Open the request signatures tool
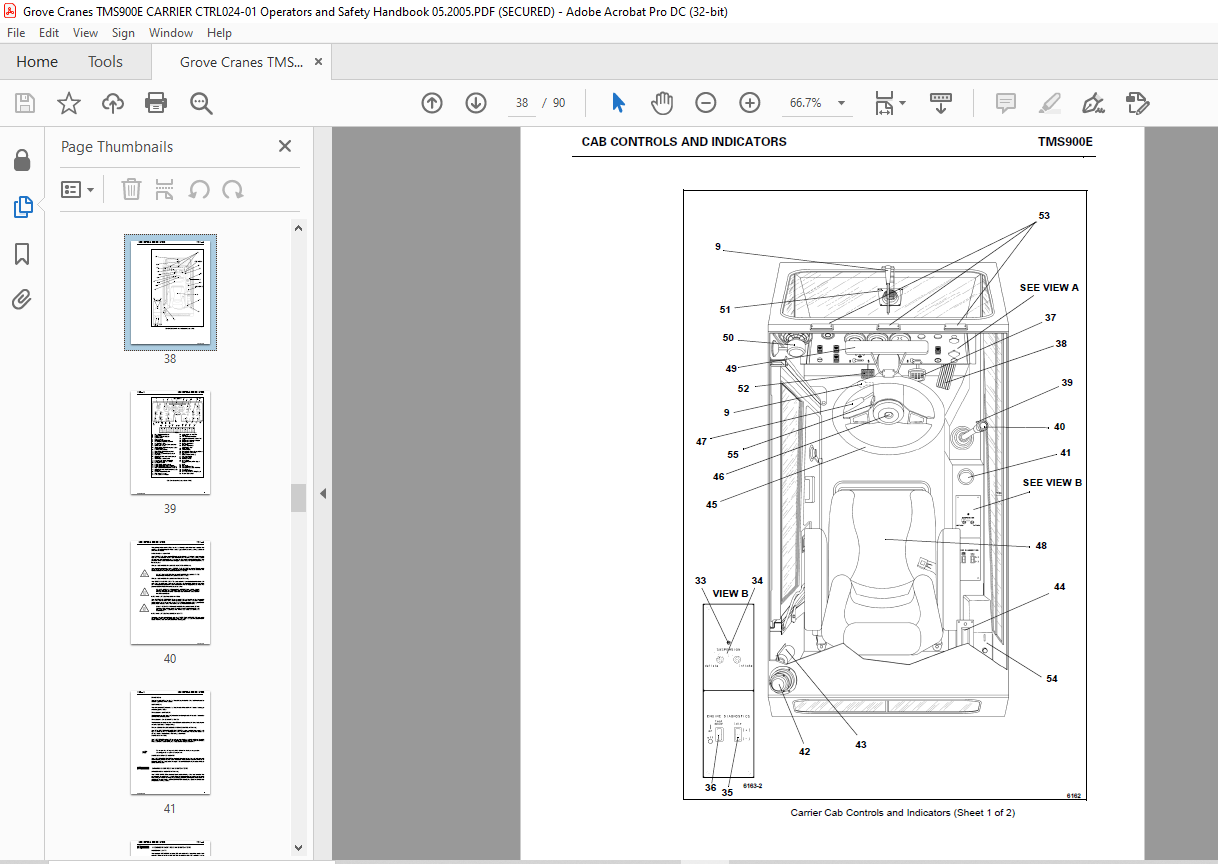Screen dimensions: 1218x864 1138,103
